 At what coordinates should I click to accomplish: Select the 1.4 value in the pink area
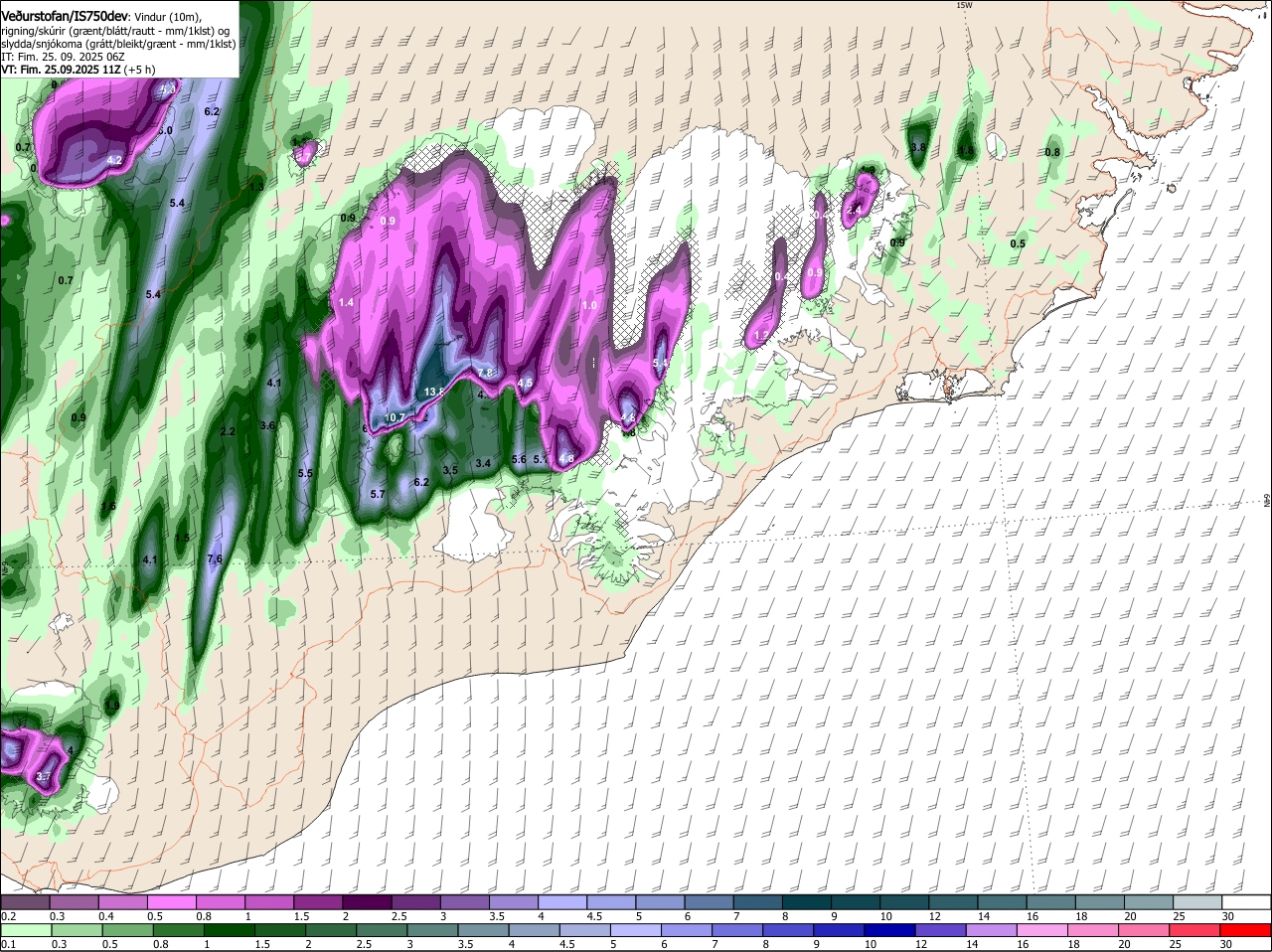[346, 302]
